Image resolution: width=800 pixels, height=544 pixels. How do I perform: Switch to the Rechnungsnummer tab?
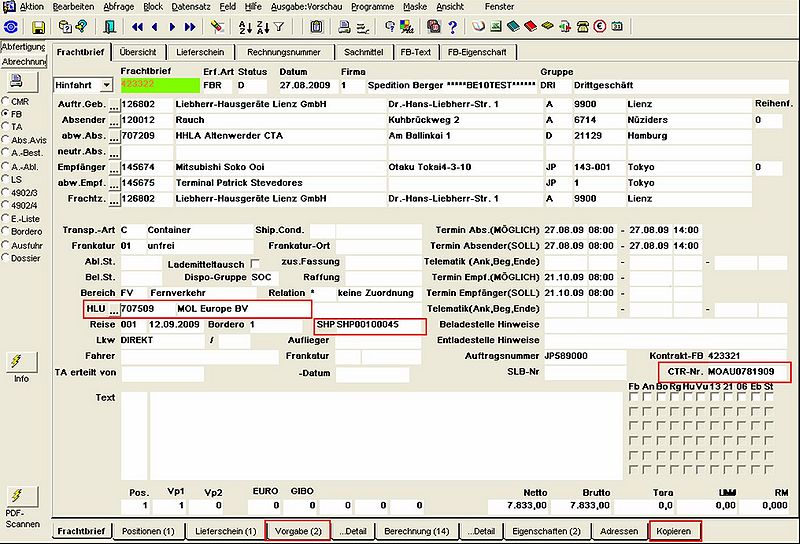(284, 52)
